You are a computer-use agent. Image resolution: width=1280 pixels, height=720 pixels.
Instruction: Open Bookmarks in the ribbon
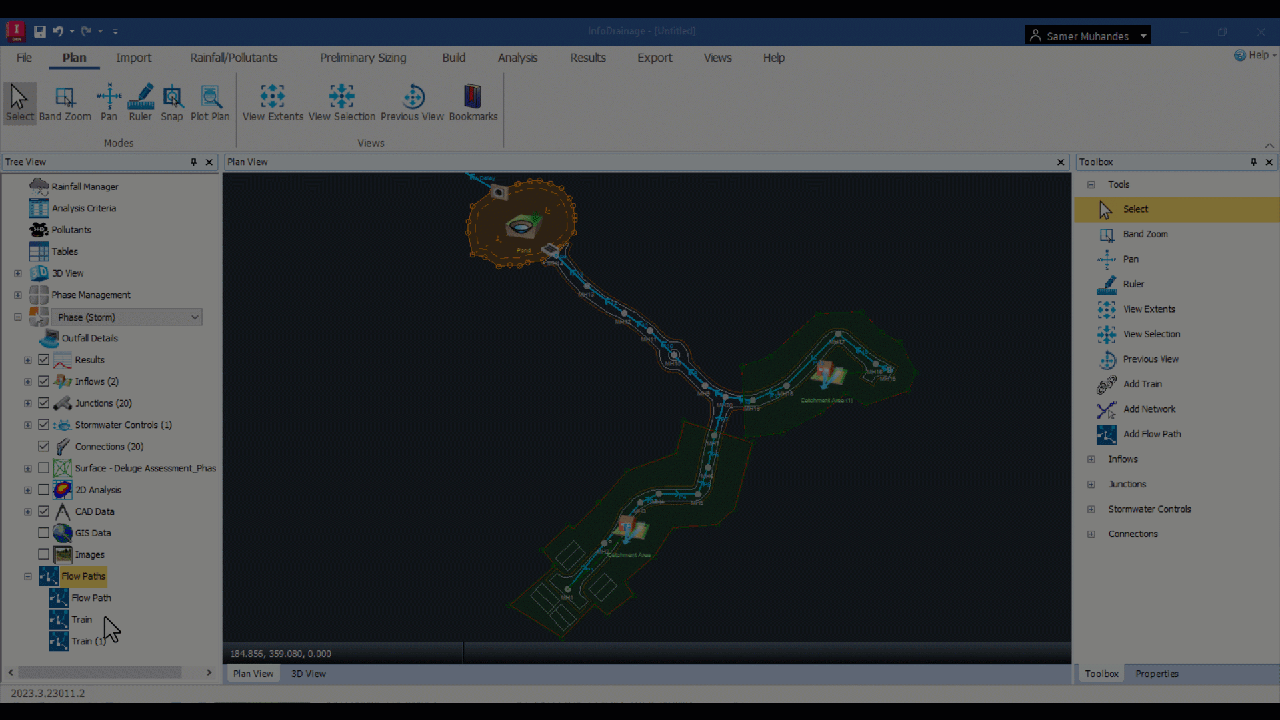[473, 104]
